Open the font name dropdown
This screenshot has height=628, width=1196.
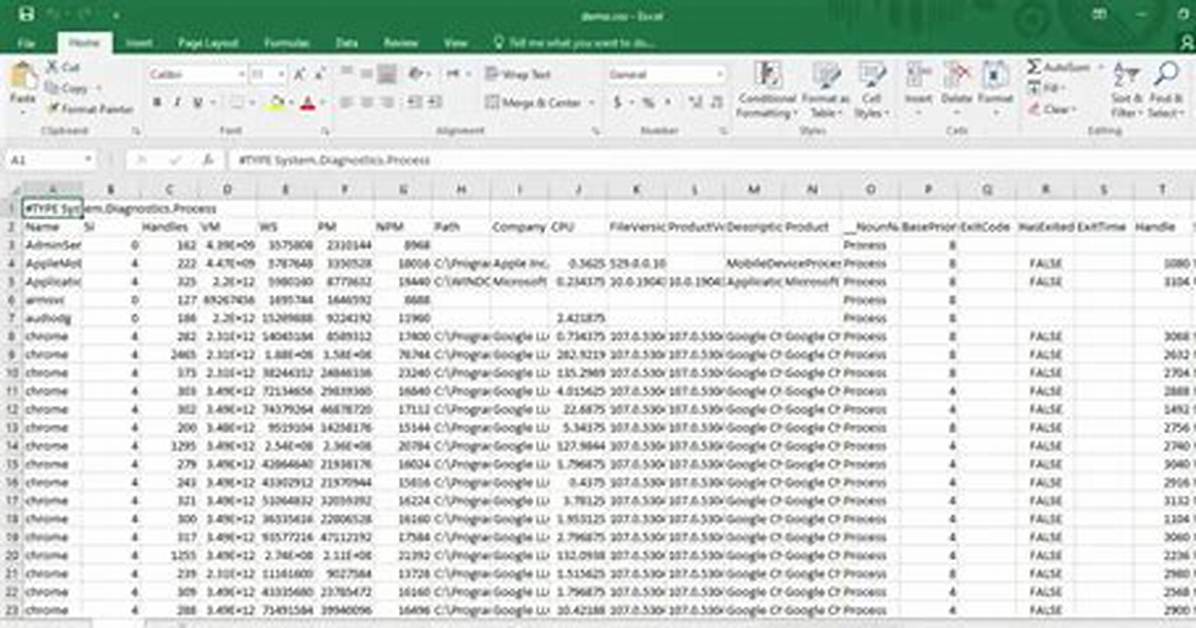241,74
